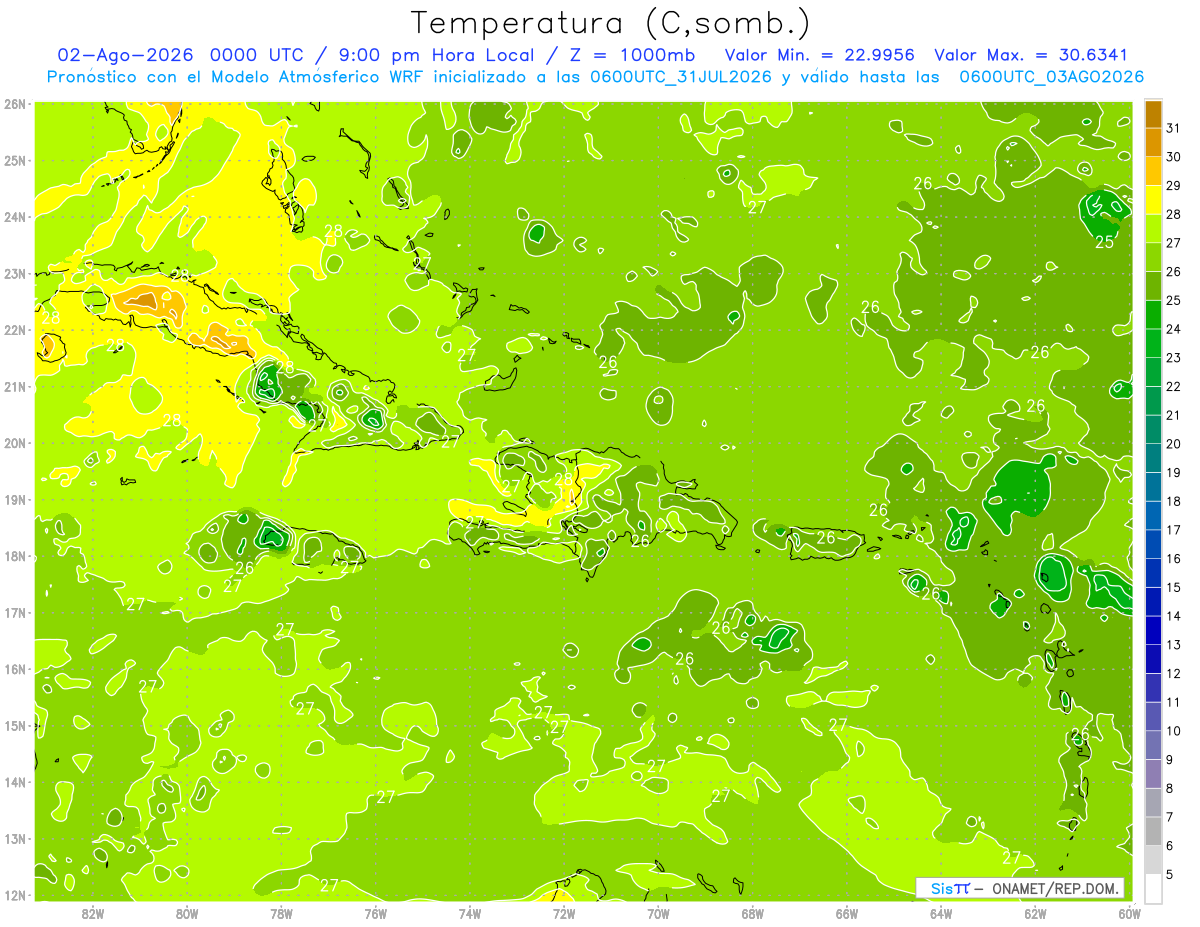Click the 12N latitude axis label
The image size is (1200, 927).
point(15,895)
